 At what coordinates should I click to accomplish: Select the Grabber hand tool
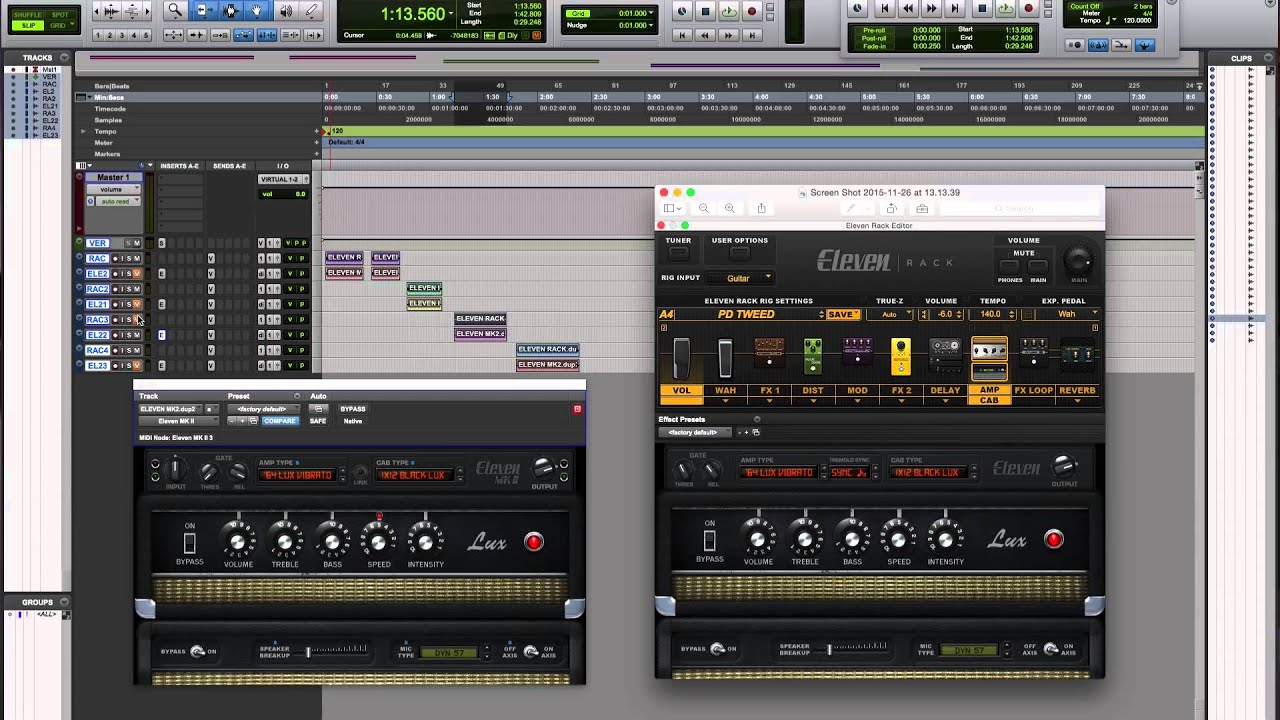[257, 11]
